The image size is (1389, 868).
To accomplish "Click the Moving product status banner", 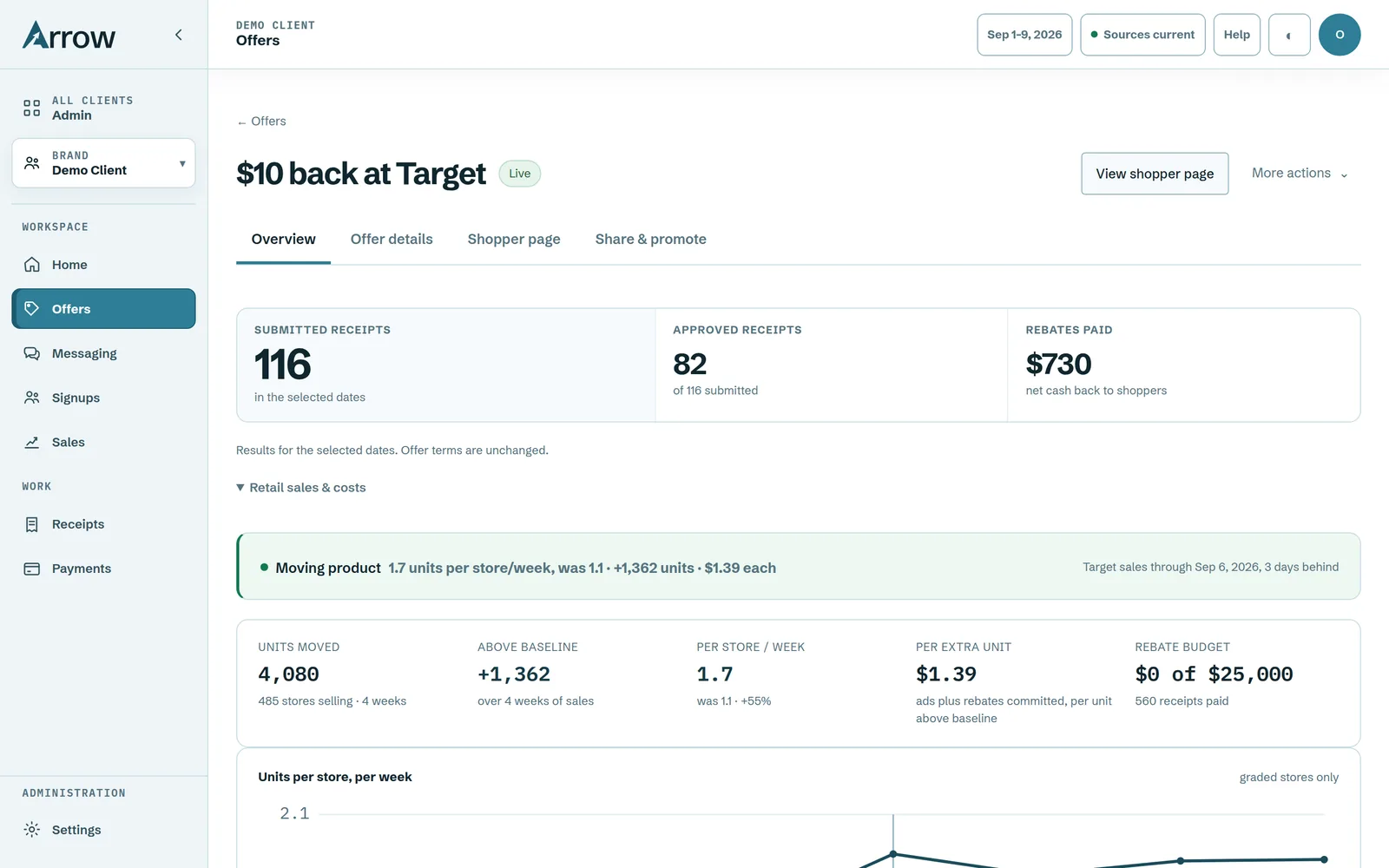I will [x=799, y=566].
